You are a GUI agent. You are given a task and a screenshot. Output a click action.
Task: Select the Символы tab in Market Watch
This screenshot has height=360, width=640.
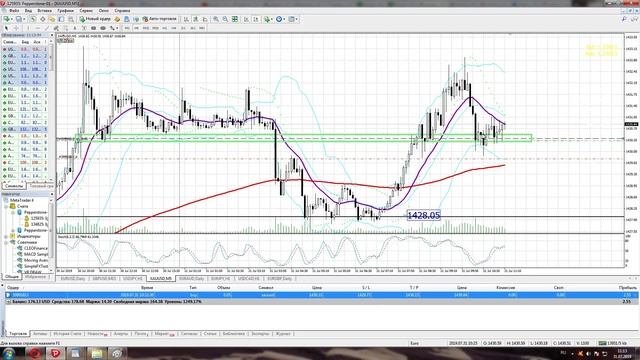coord(13,186)
